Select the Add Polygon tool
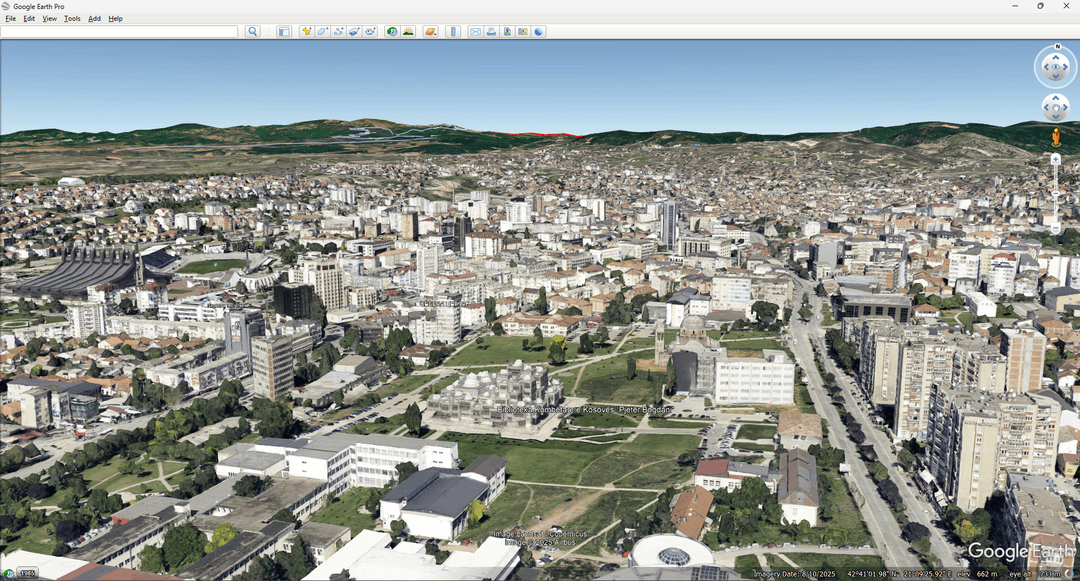Viewport: 1080px width, 581px height. coord(323,32)
